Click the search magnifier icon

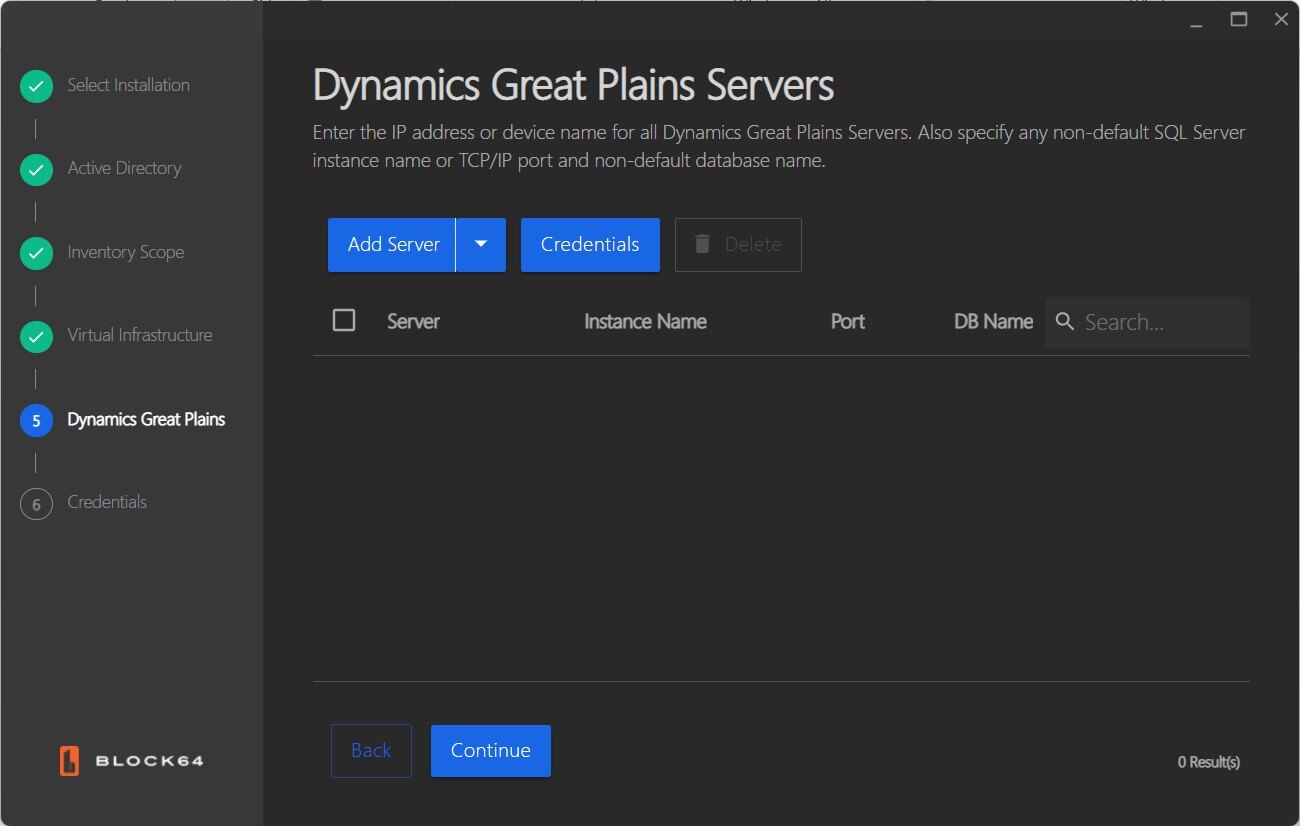click(1065, 322)
